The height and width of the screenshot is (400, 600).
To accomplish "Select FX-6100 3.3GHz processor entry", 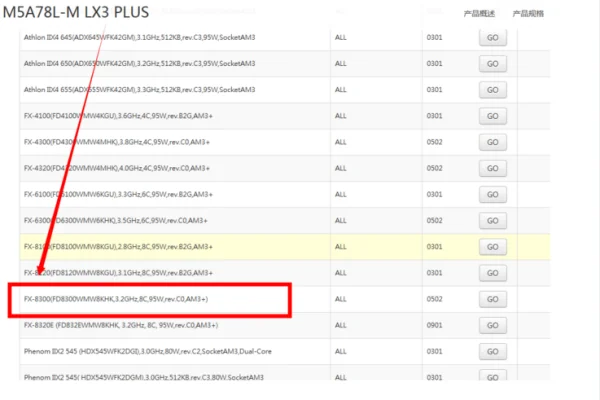I will pyautogui.click(x=118, y=194).
